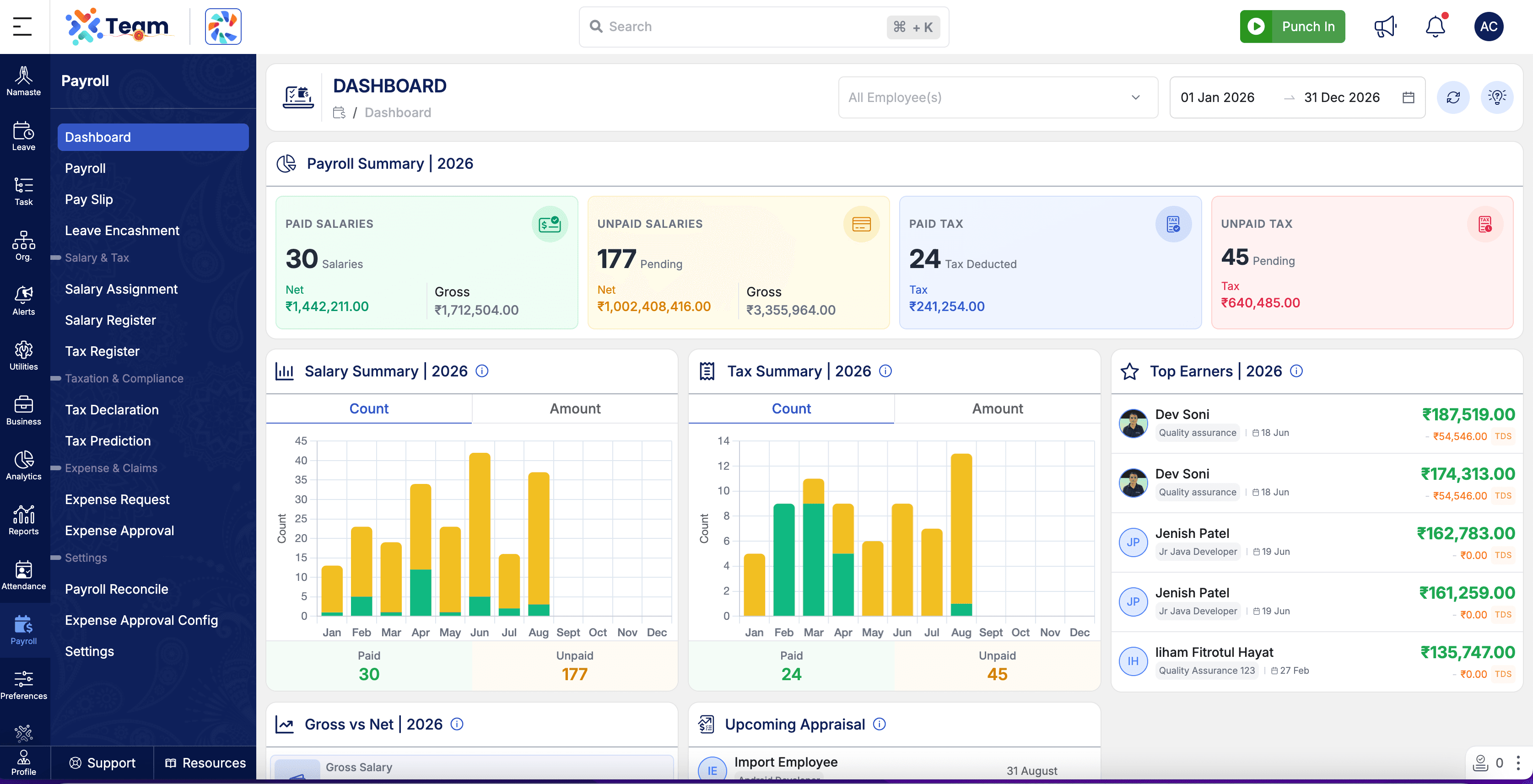Viewport: 1533px width, 784px height.
Task: Open the Utilities module icon
Action: 24,356
